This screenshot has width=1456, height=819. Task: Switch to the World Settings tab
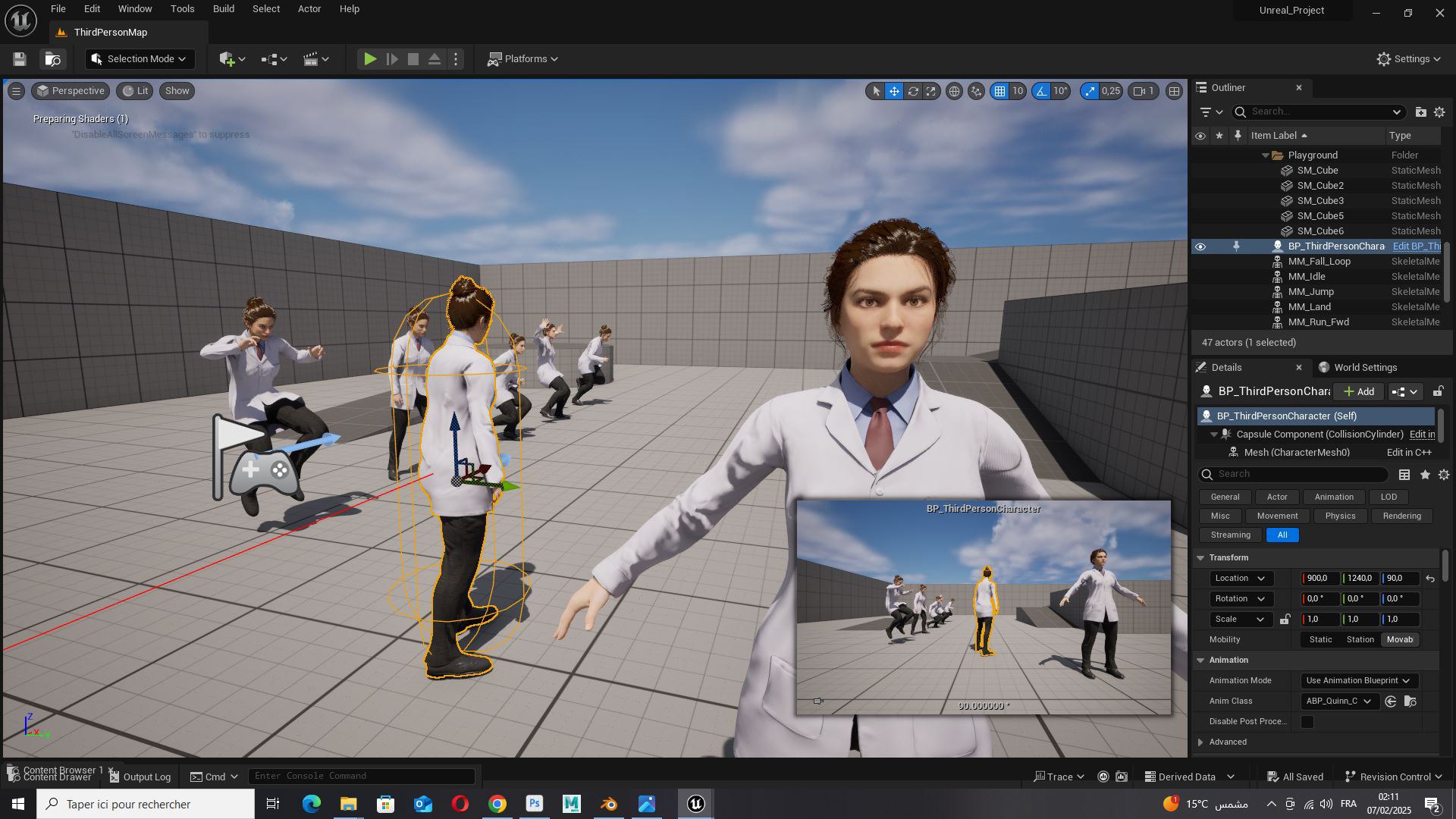pos(1357,368)
